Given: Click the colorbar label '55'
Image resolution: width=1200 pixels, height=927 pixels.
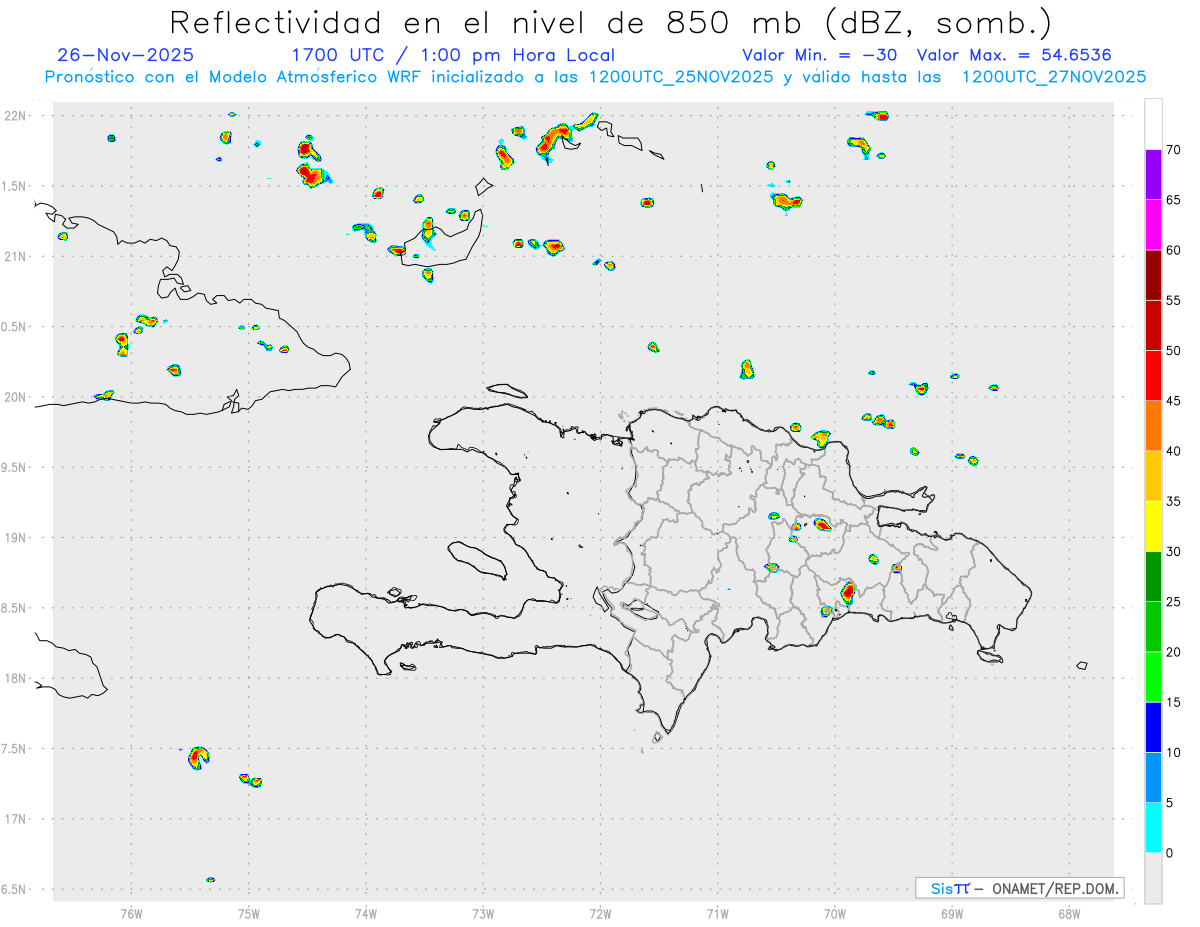Looking at the screenshot, I should click(1173, 300).
